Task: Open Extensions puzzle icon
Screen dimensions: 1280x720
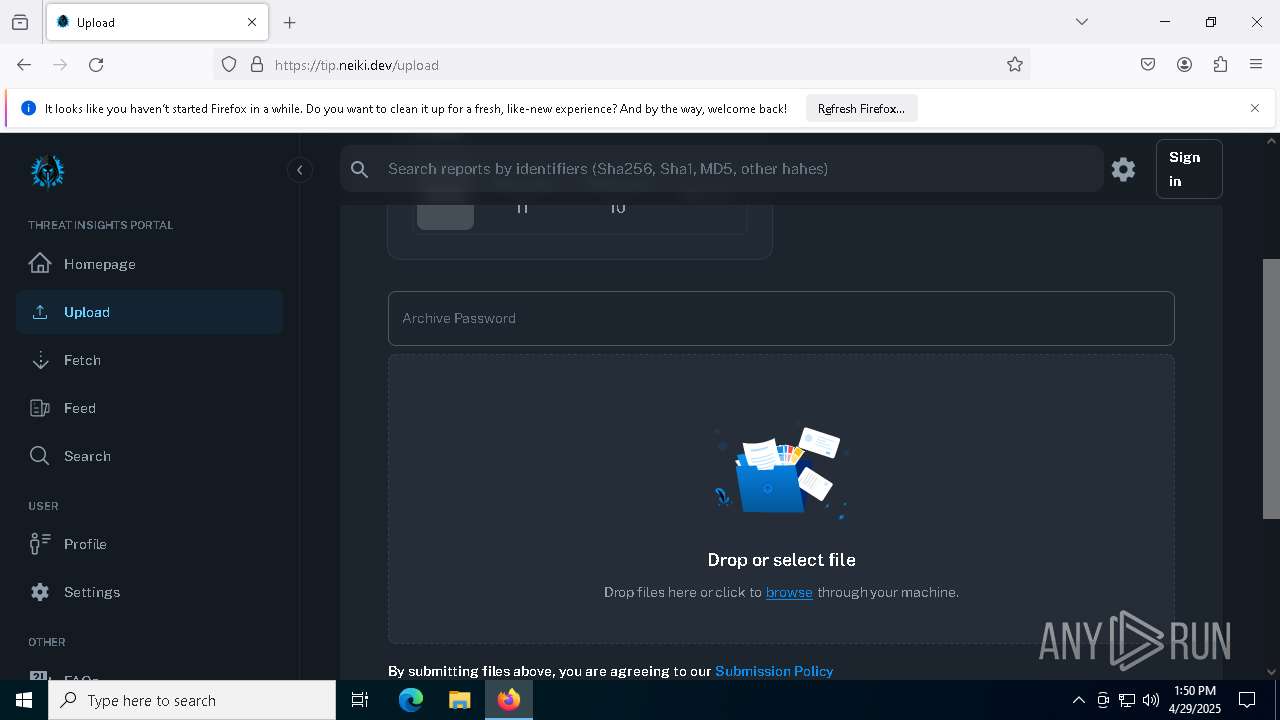Action: 1220,64
